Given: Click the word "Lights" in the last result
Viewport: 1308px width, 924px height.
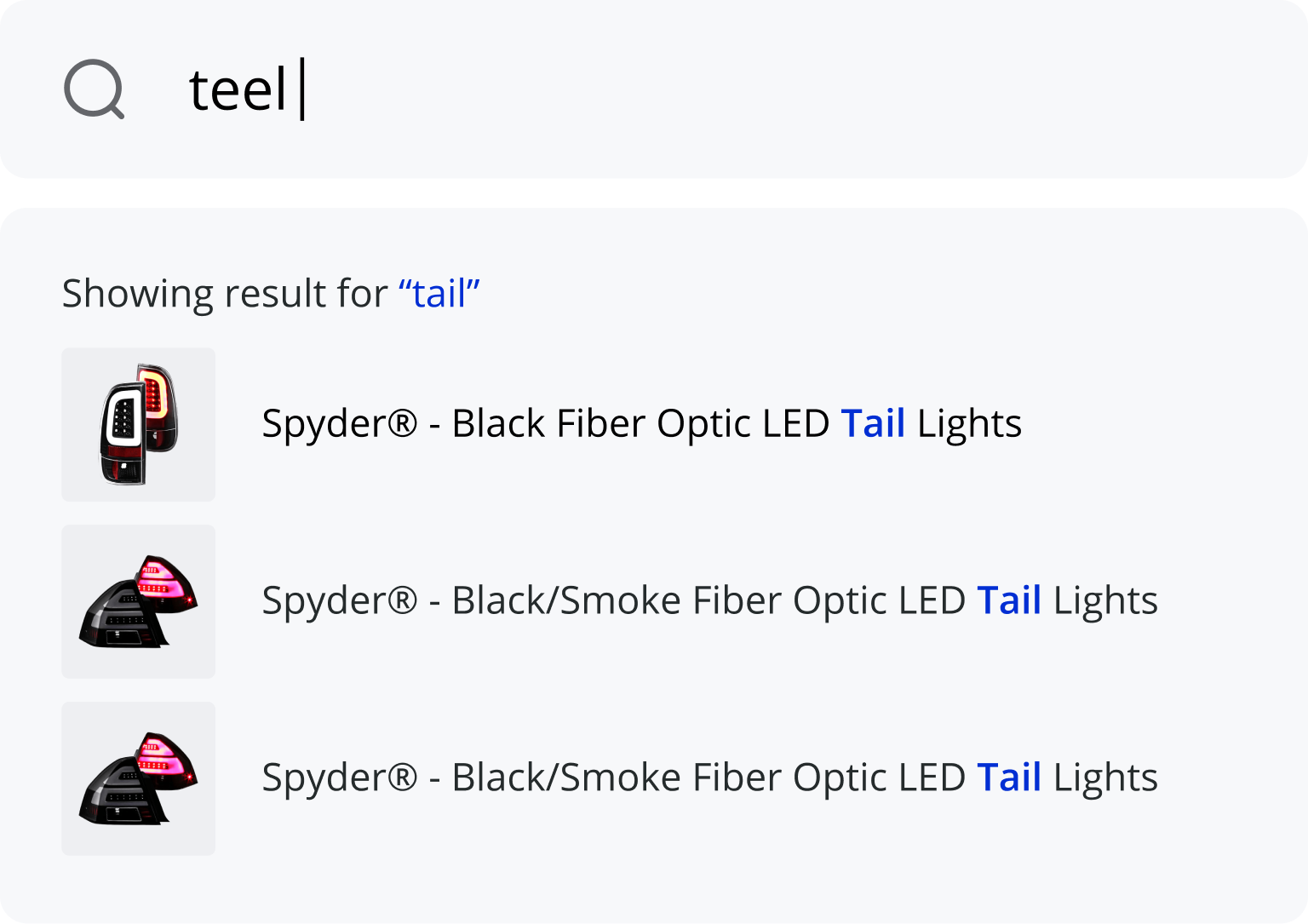Looking at the screenshot, I should coord(1105,778).
